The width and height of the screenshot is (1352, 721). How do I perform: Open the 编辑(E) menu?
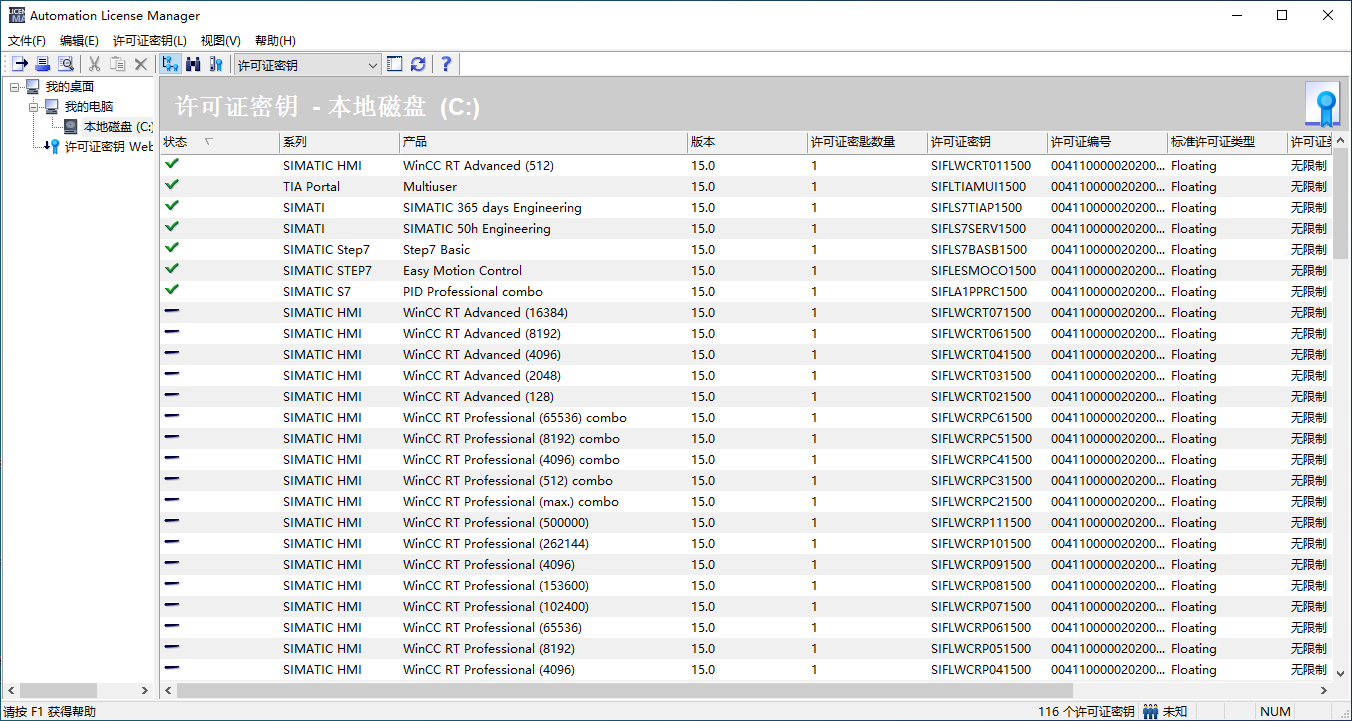pyautogui.click(x=79, y=41)
